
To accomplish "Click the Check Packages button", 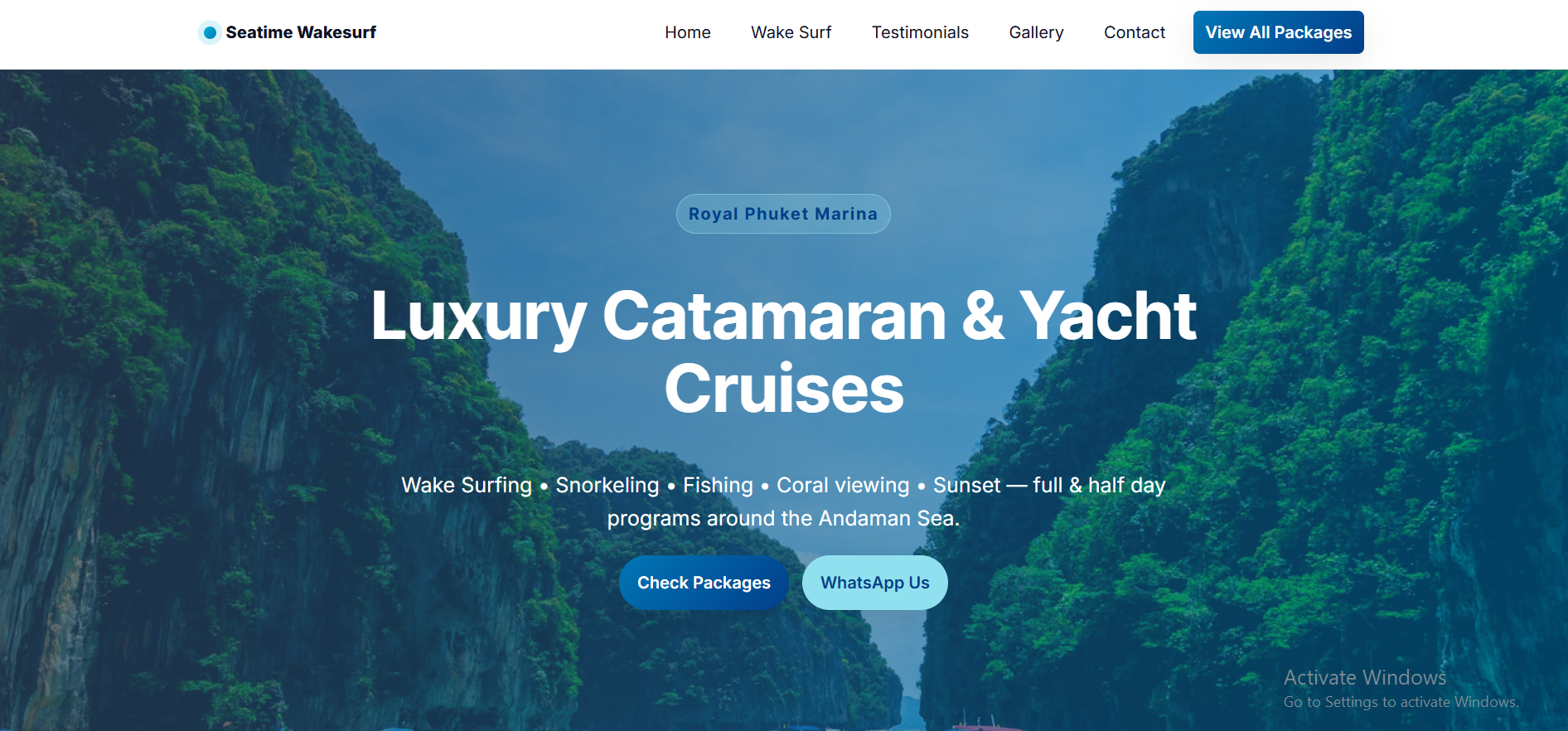I will click(x=704, y=583).
